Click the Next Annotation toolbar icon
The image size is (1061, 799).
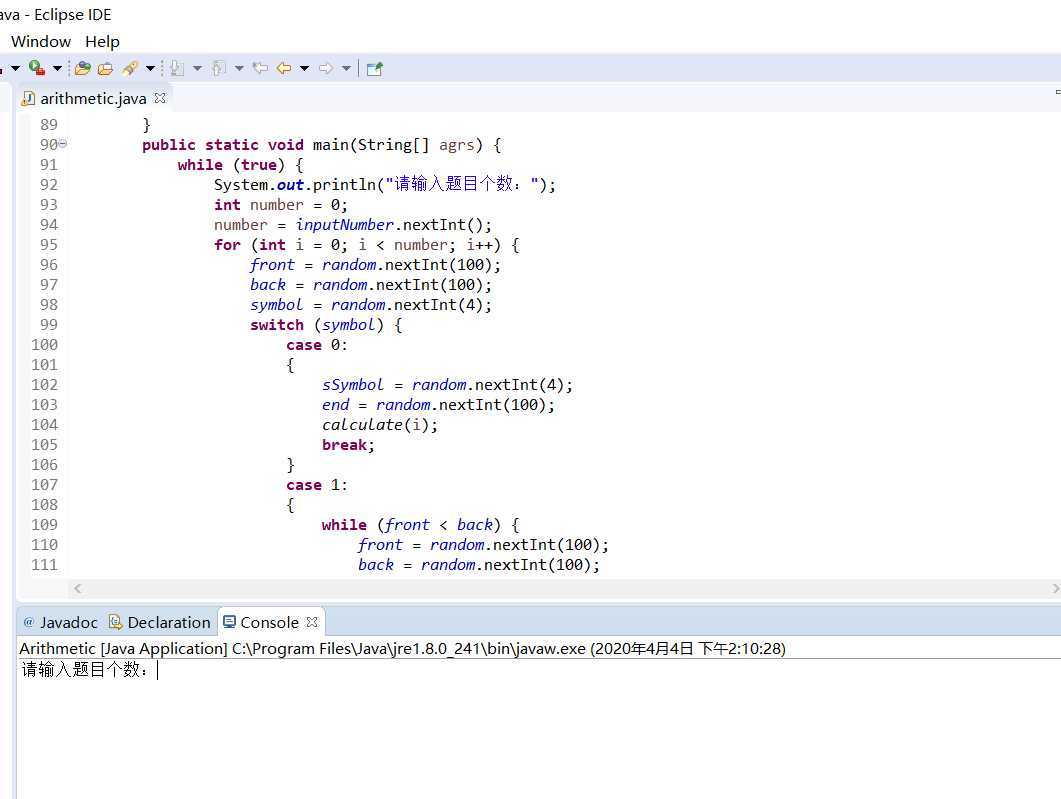177,68
